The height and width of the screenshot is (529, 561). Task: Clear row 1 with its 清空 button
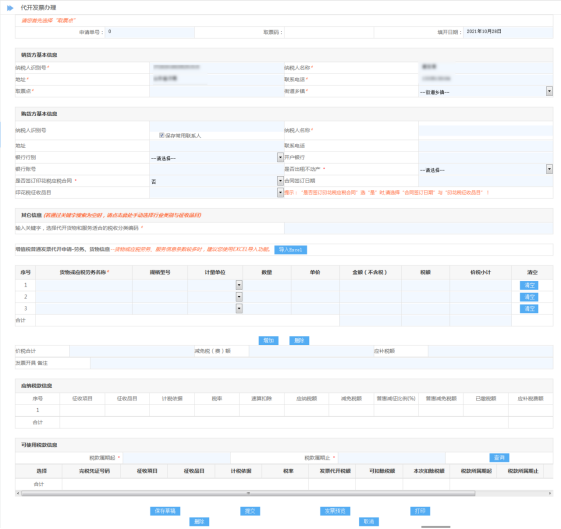529,285
